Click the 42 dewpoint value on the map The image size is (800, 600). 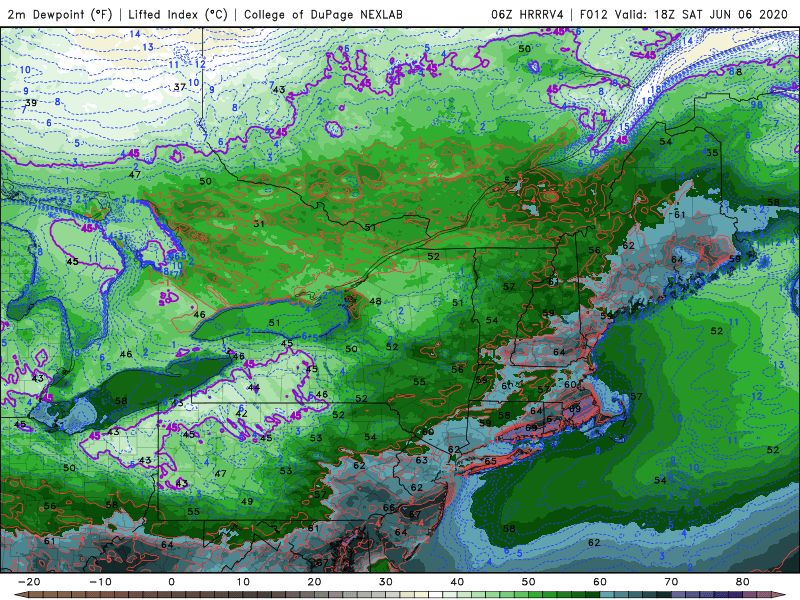point(241,413)
